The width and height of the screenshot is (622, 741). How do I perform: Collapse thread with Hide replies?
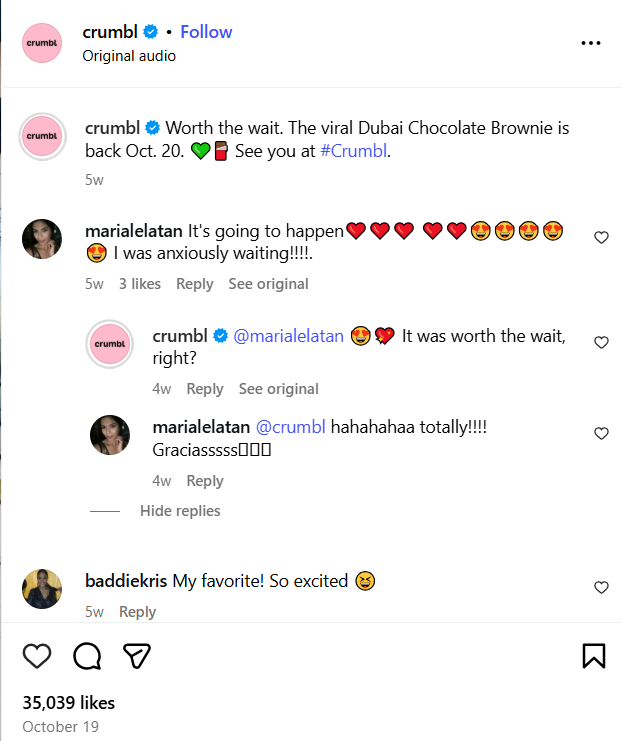(180, 511)
